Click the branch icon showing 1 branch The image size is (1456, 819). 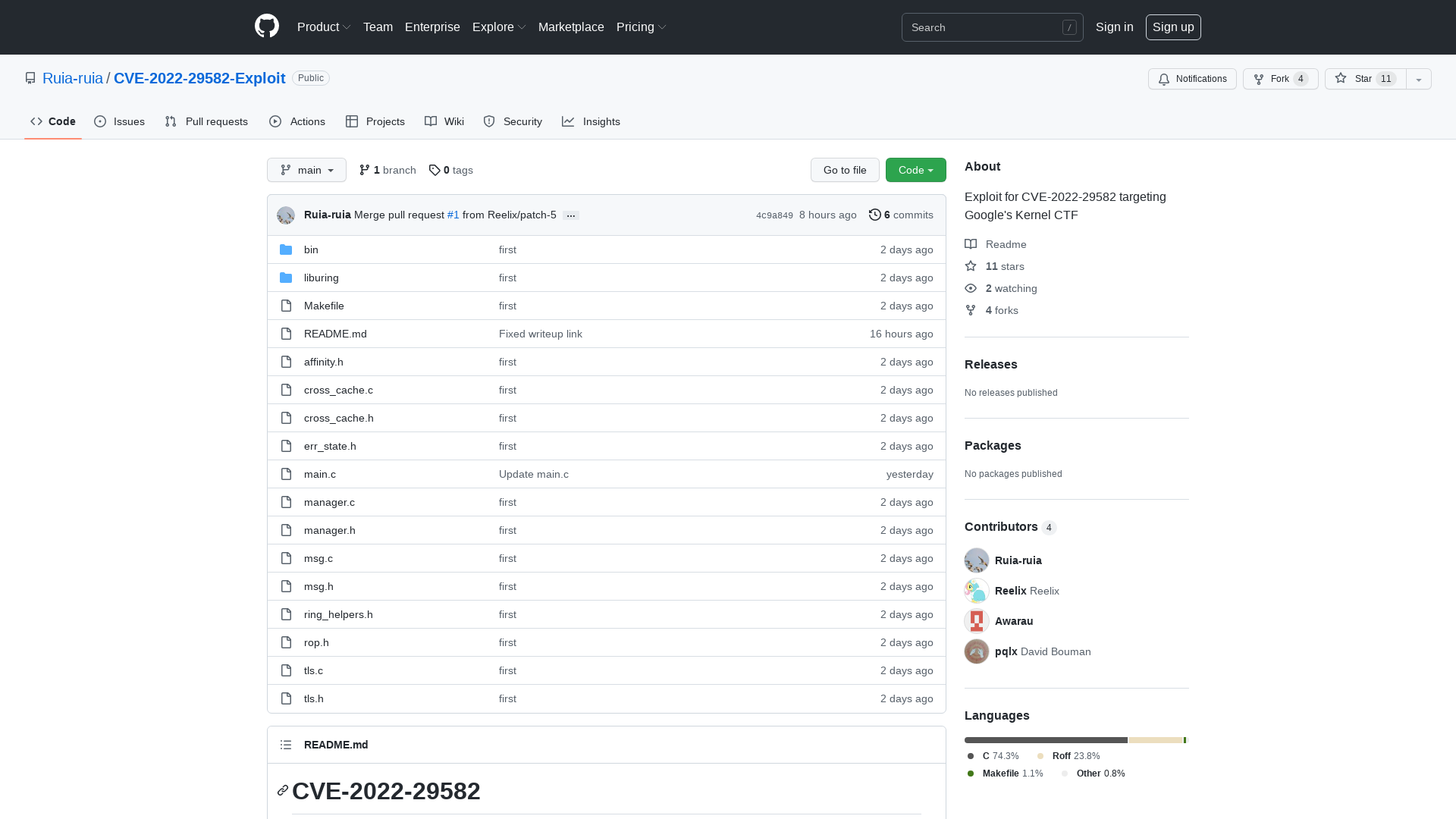[366, 170]
